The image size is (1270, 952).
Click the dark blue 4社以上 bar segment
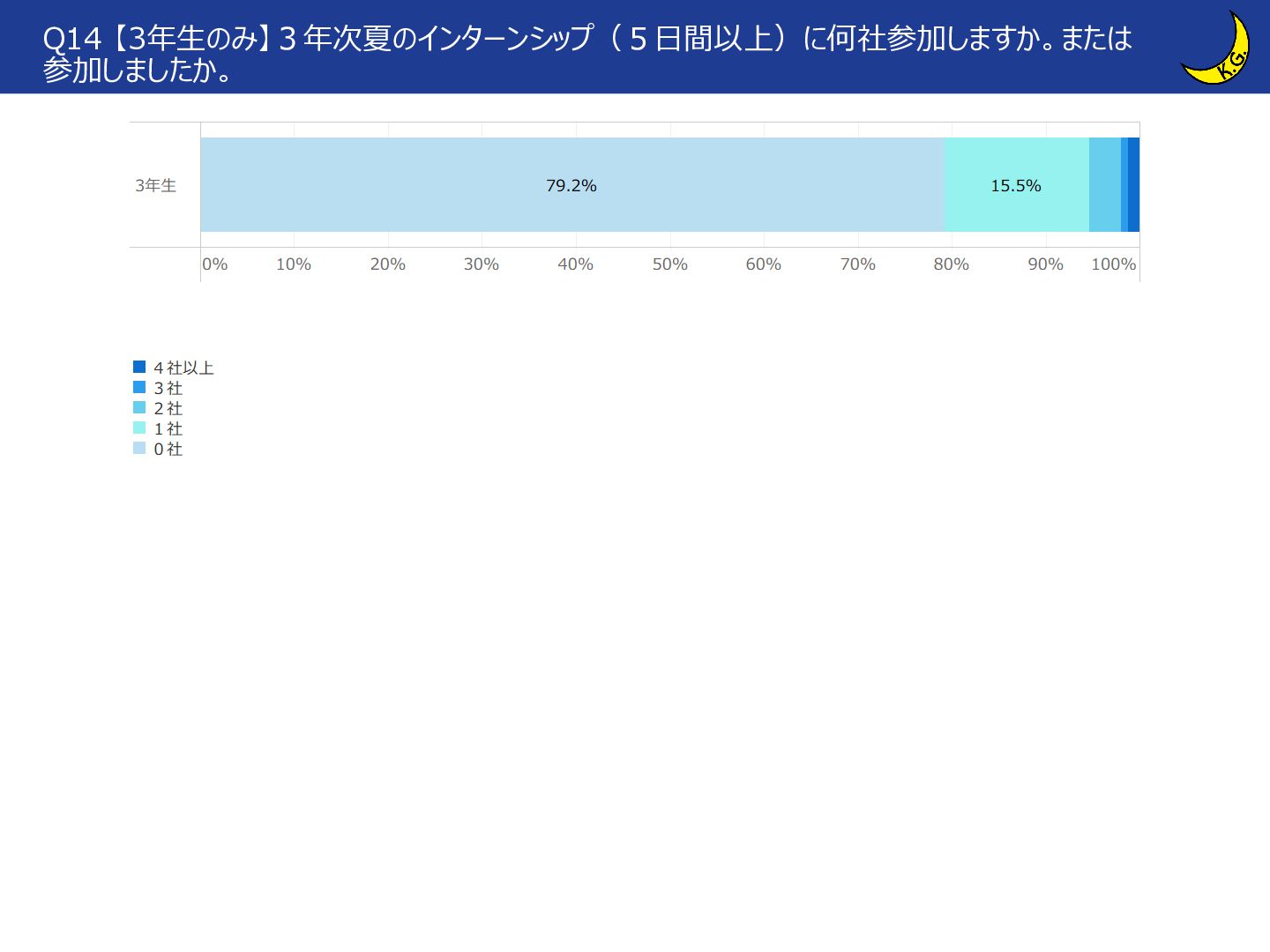pos(1133,185)
